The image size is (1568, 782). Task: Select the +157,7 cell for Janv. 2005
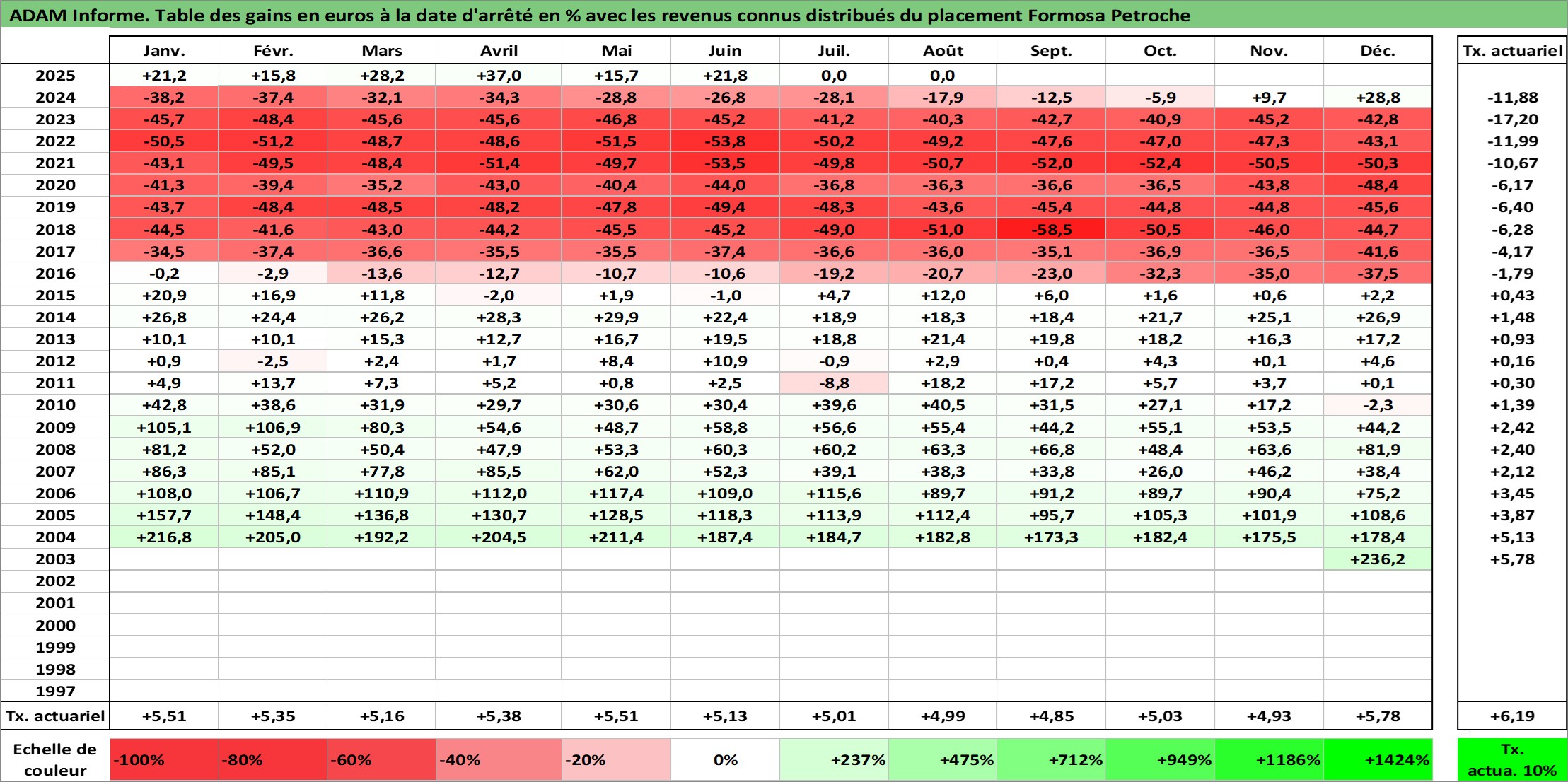pyautogui.click(x=164, y=515)
